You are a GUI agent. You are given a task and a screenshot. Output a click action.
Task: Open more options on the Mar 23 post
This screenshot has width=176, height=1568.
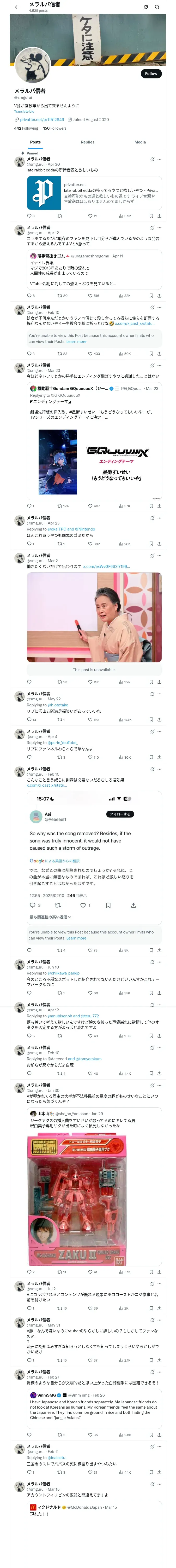(160, 365)
